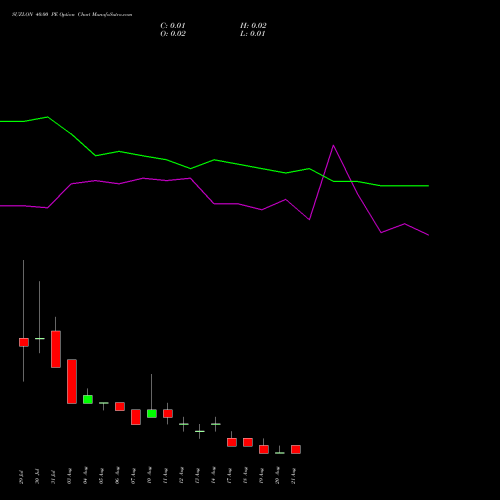Select the low value L: 0.01
The height and width of the screenshot is (500, 500).
pos(252,34)
